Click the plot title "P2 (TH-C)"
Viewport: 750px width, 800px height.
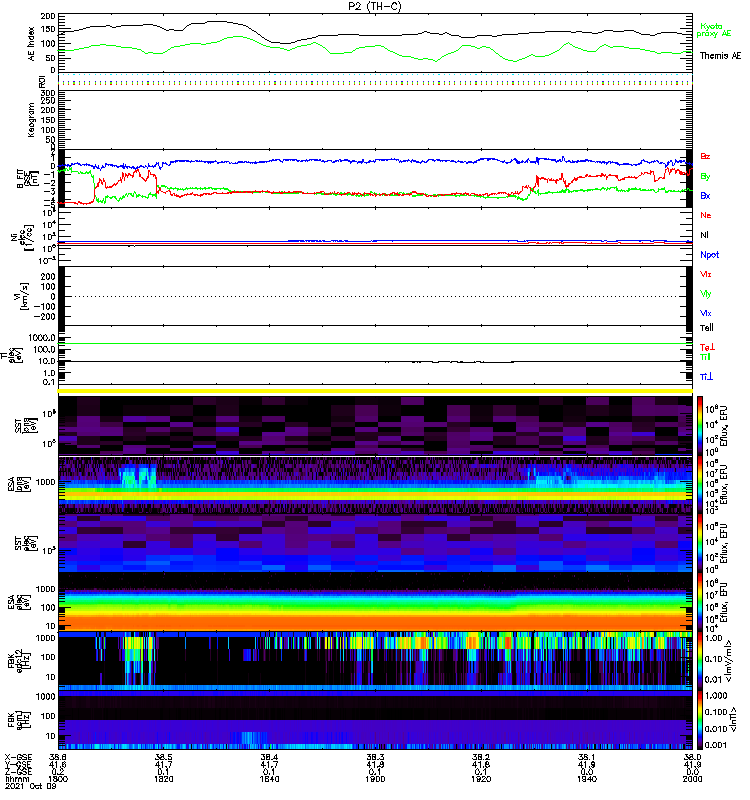(x=375, y=6)
